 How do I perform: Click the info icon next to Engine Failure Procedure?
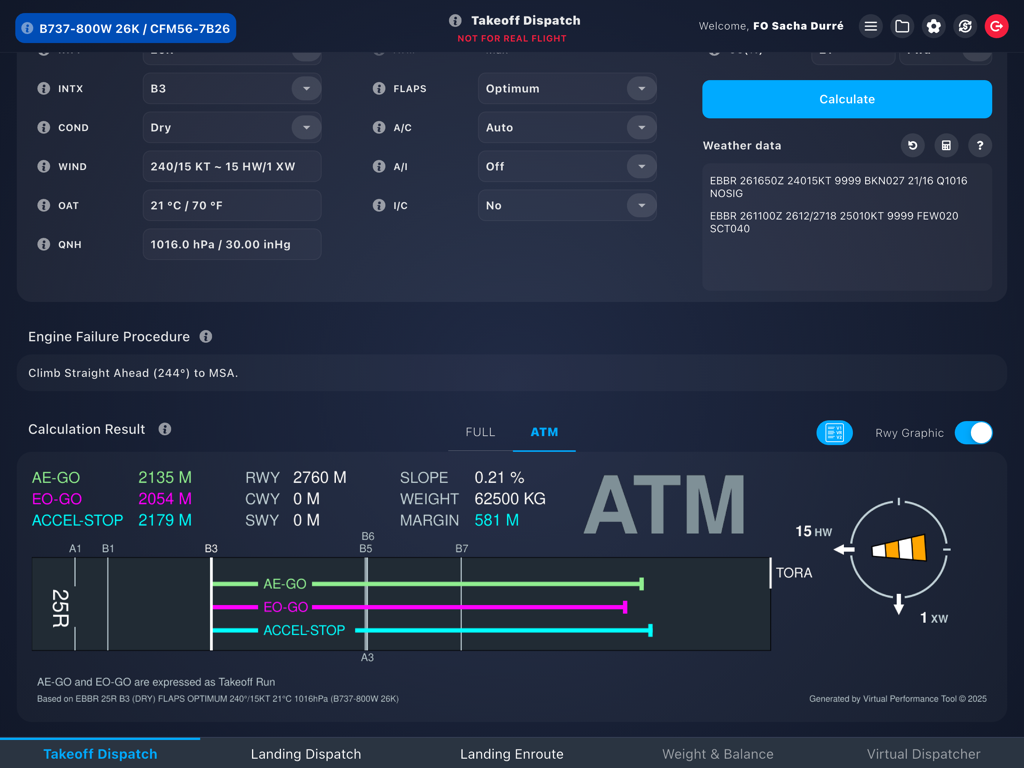205,336
